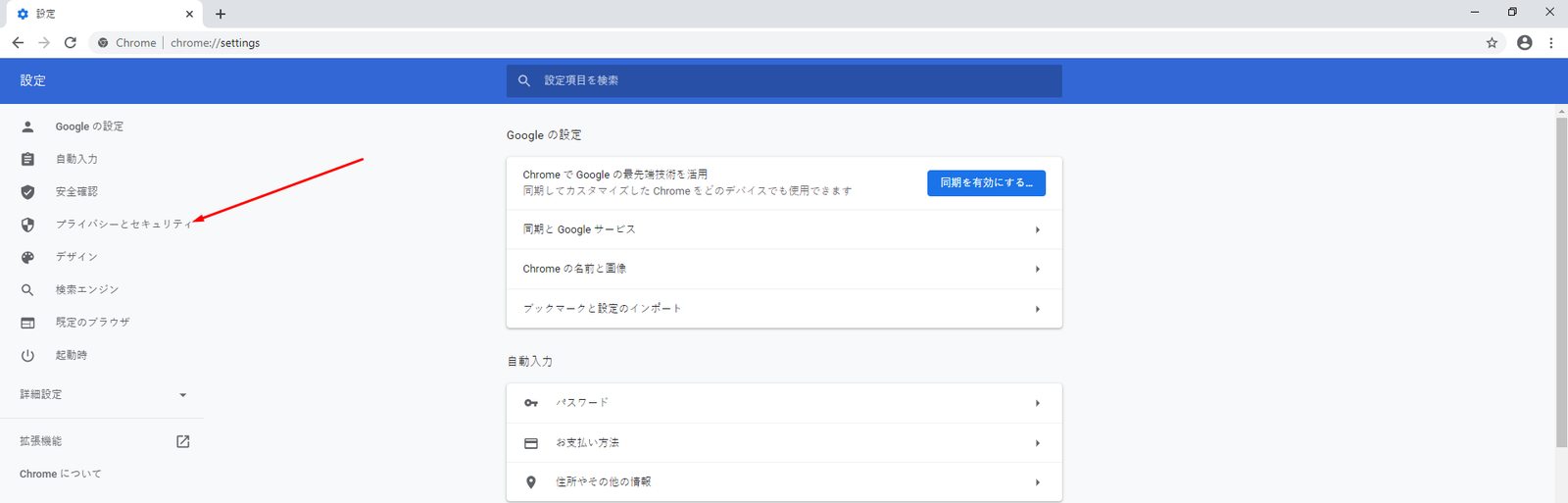Open the profile avatar icon
Viewport: 1568px width, 503px height.
1524,43
